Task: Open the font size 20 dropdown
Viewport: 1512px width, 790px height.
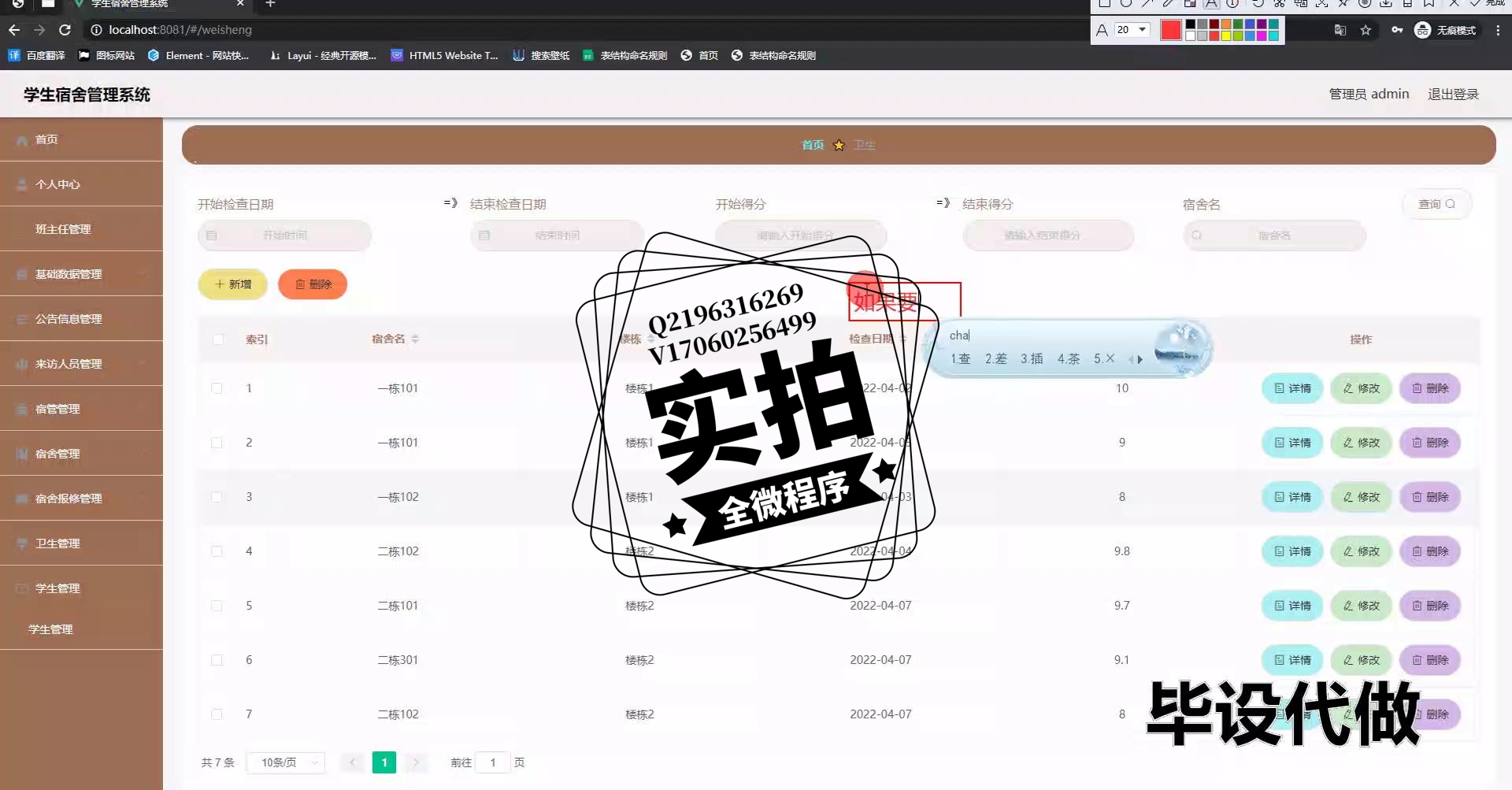Action: 1132,30
